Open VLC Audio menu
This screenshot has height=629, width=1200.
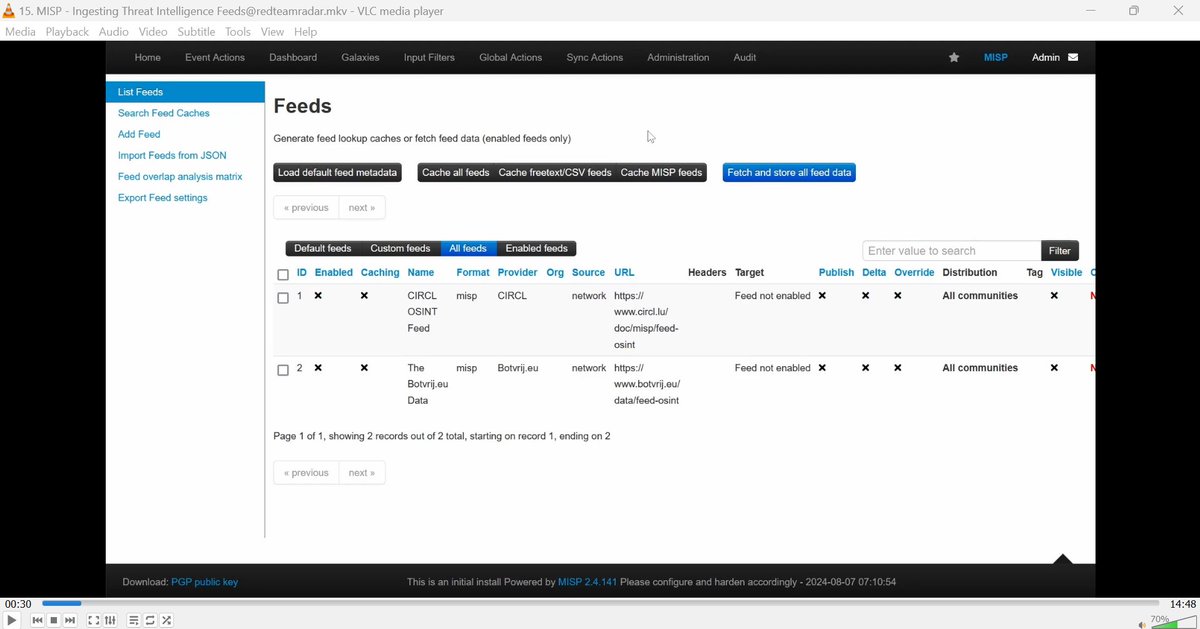pyautogui.click(x=114, y=32)
